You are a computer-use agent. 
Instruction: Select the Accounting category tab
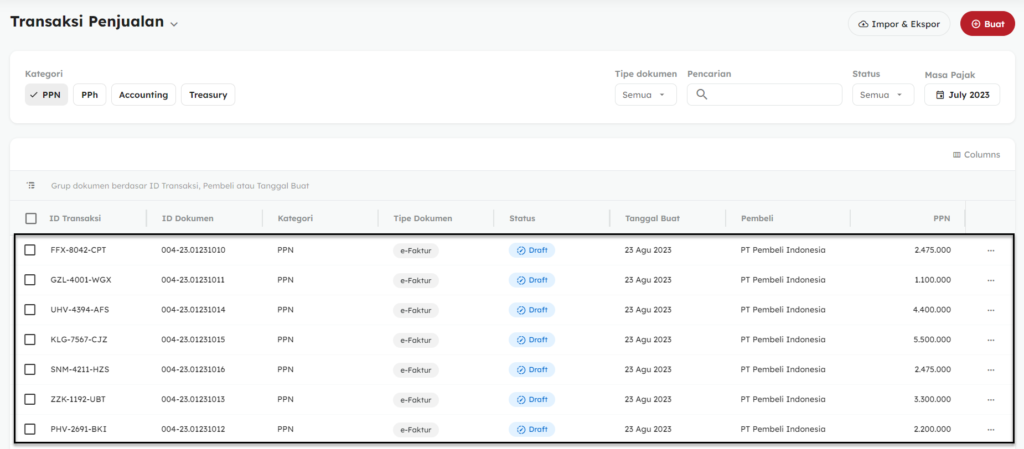pos(143,95)
